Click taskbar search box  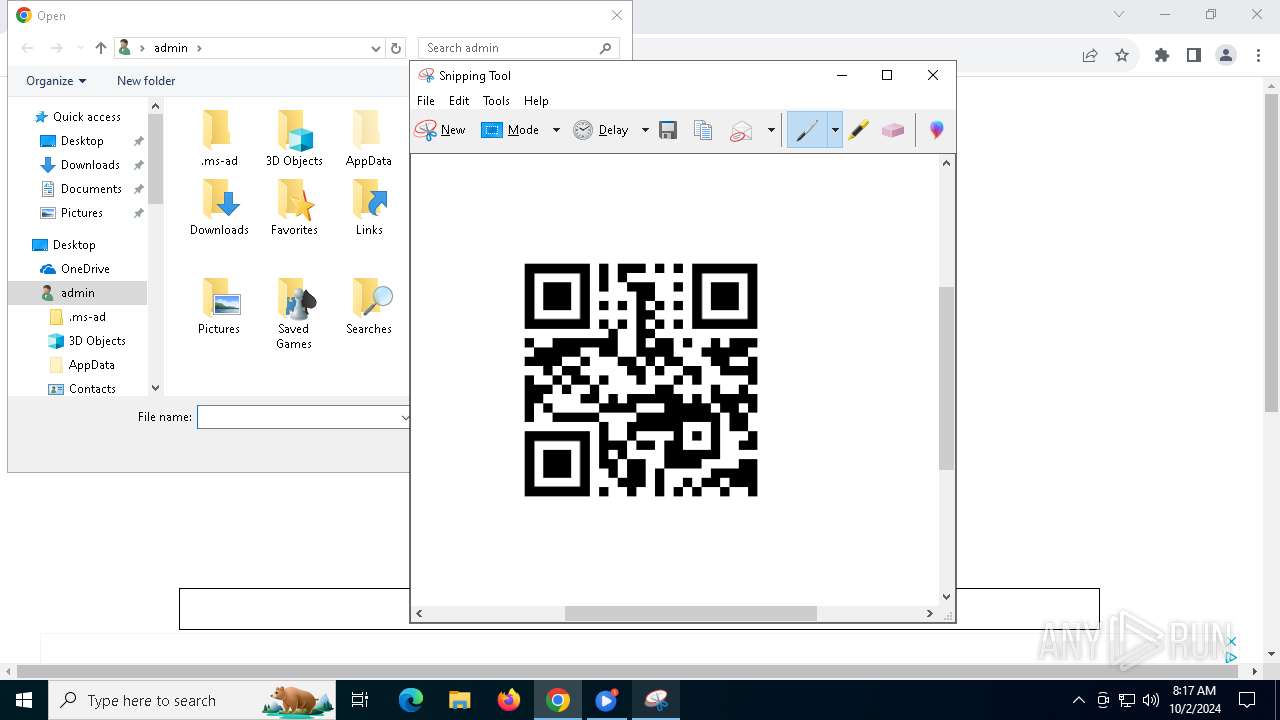tap(192, 700)
